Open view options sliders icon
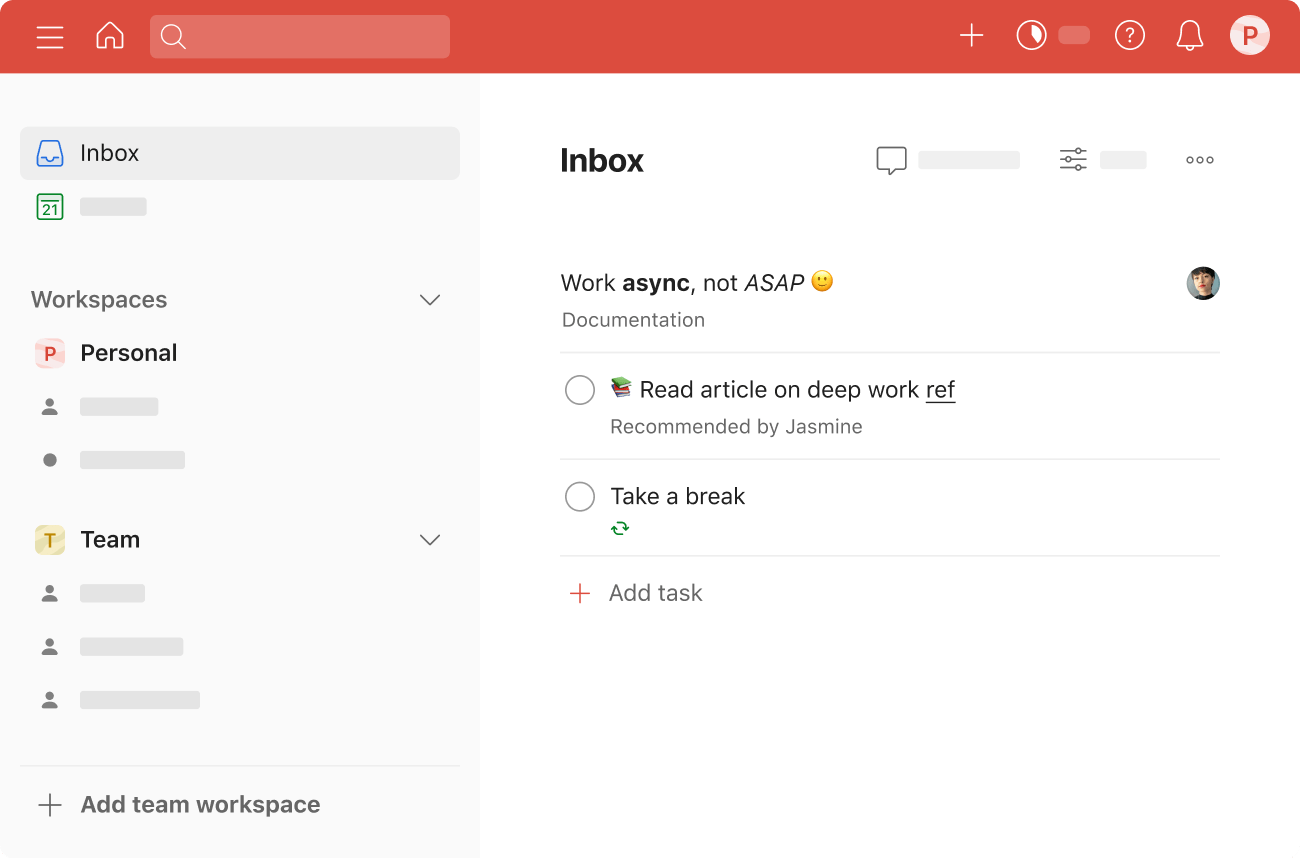Viewport: 1300px width, 858px height. click(x=1073, y=160)
